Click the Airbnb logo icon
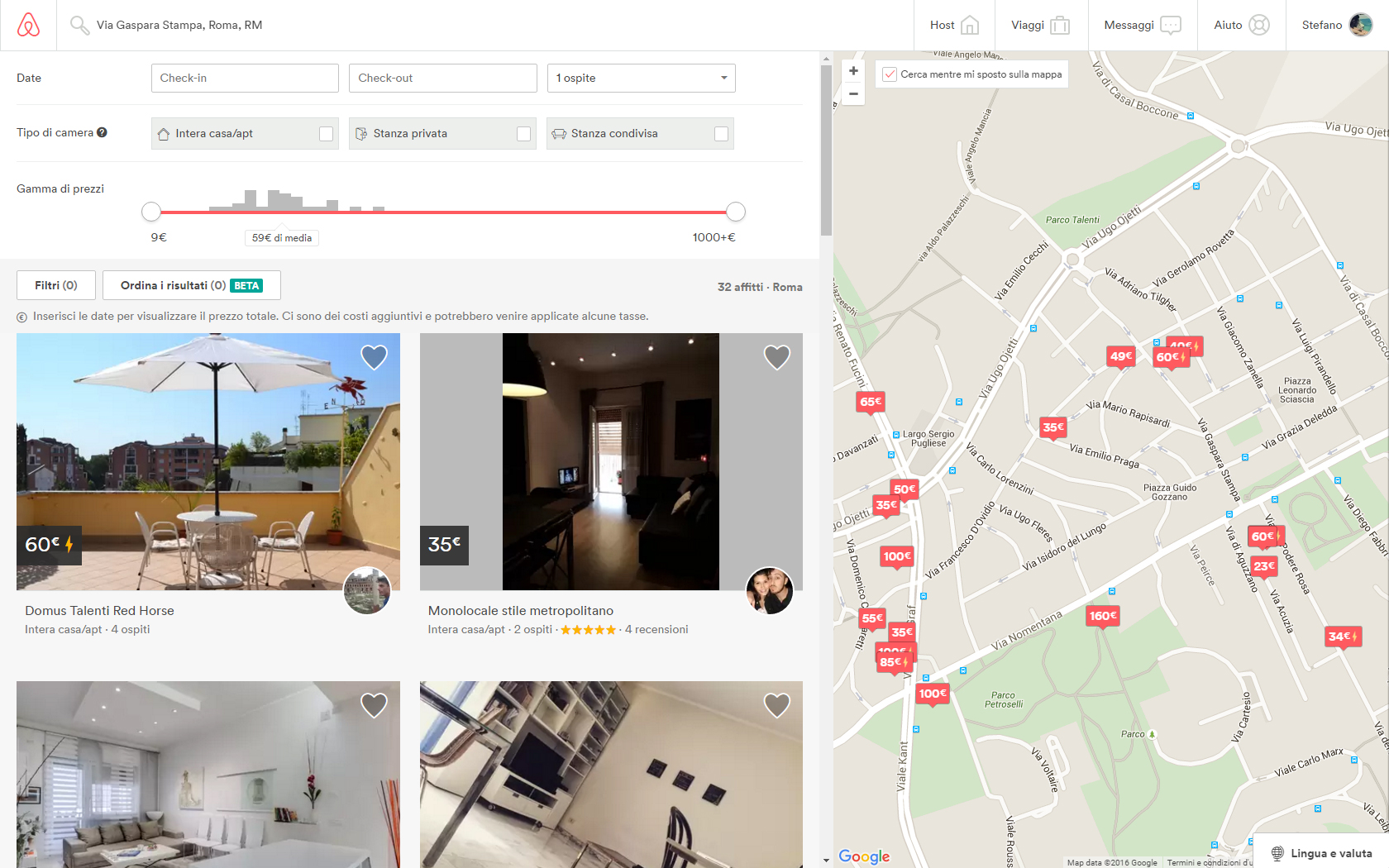Viewport: 1389px width, 868px height. click(28, 25)
